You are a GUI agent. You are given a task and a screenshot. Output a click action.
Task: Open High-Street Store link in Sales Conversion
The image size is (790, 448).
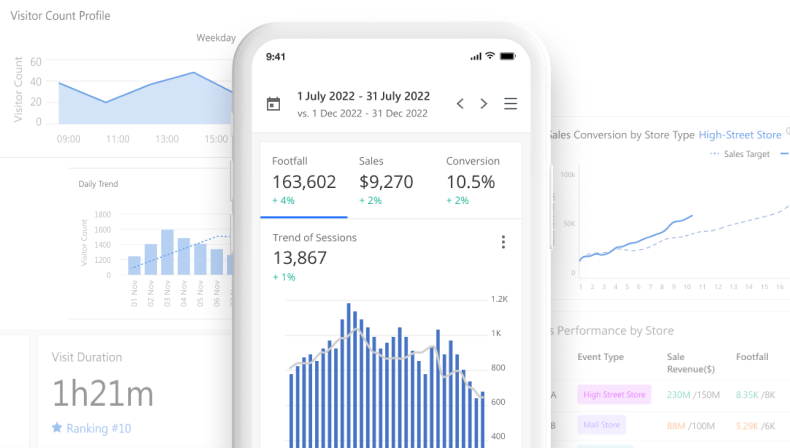point(740,135)
